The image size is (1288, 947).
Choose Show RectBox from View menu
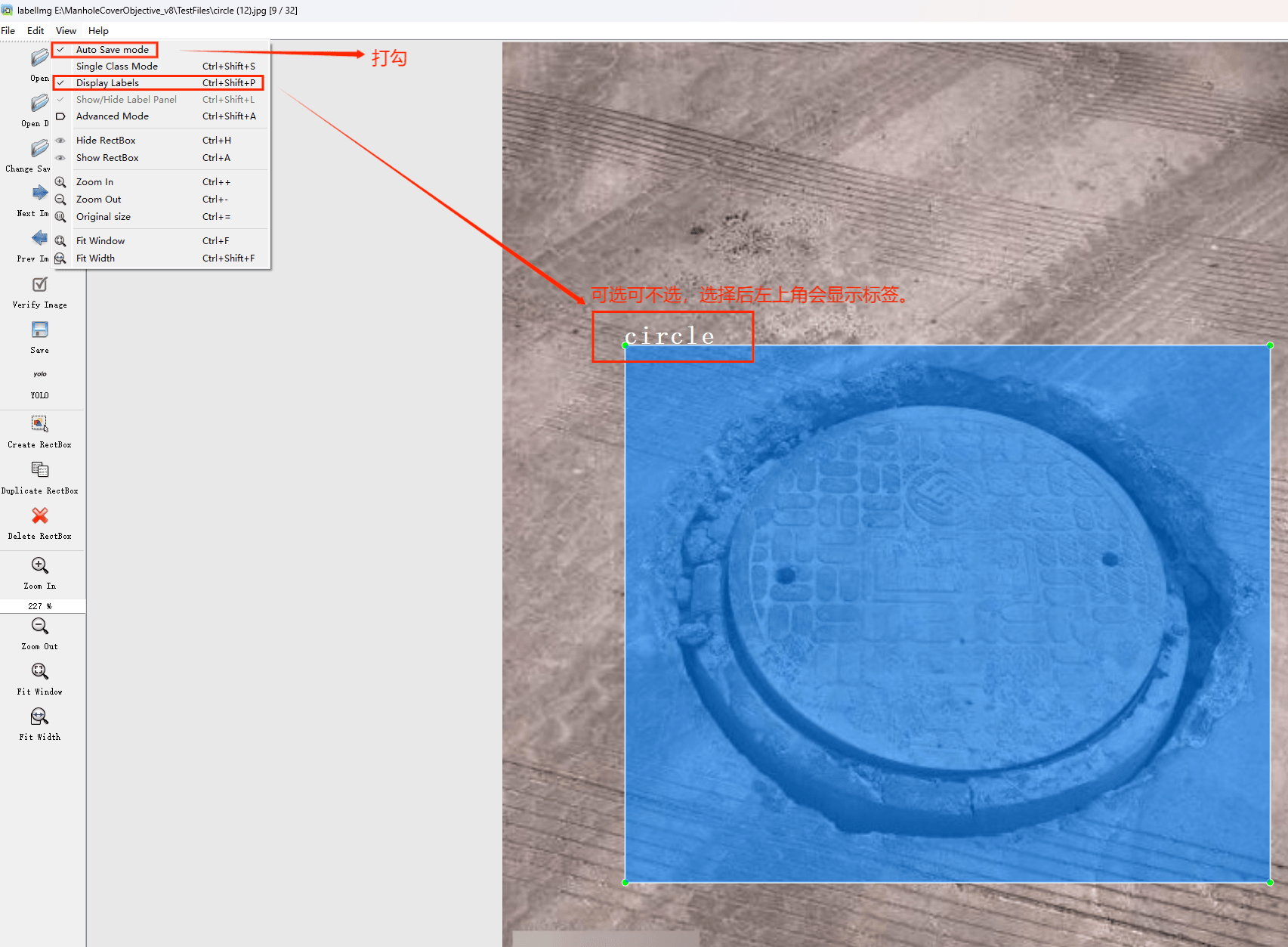point(160,158)
